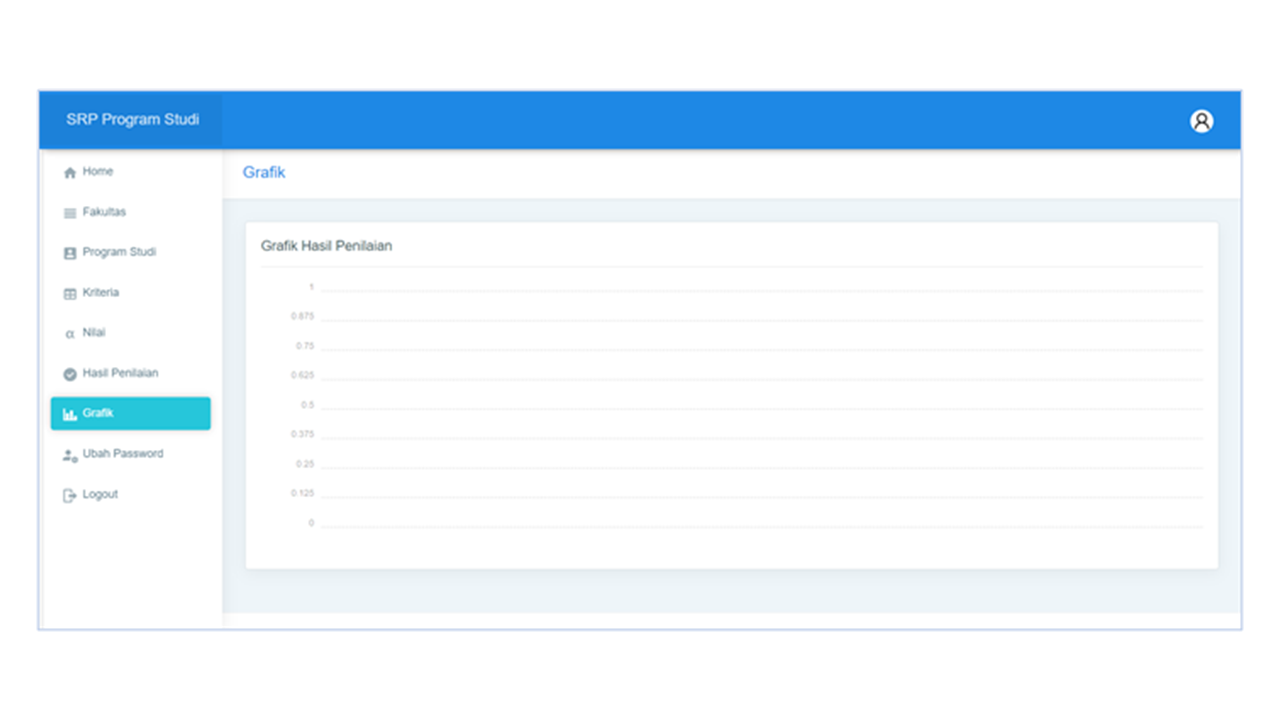The width and height of the screenshot is (1280, 720).
Task: Click the Fakultas list icon
Action: [70, 213]
